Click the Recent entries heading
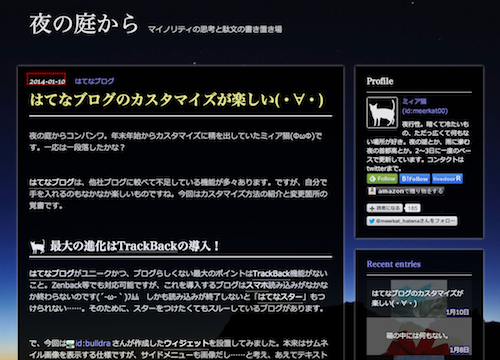This screenshot has height=360, width=500. pos(394,264)
